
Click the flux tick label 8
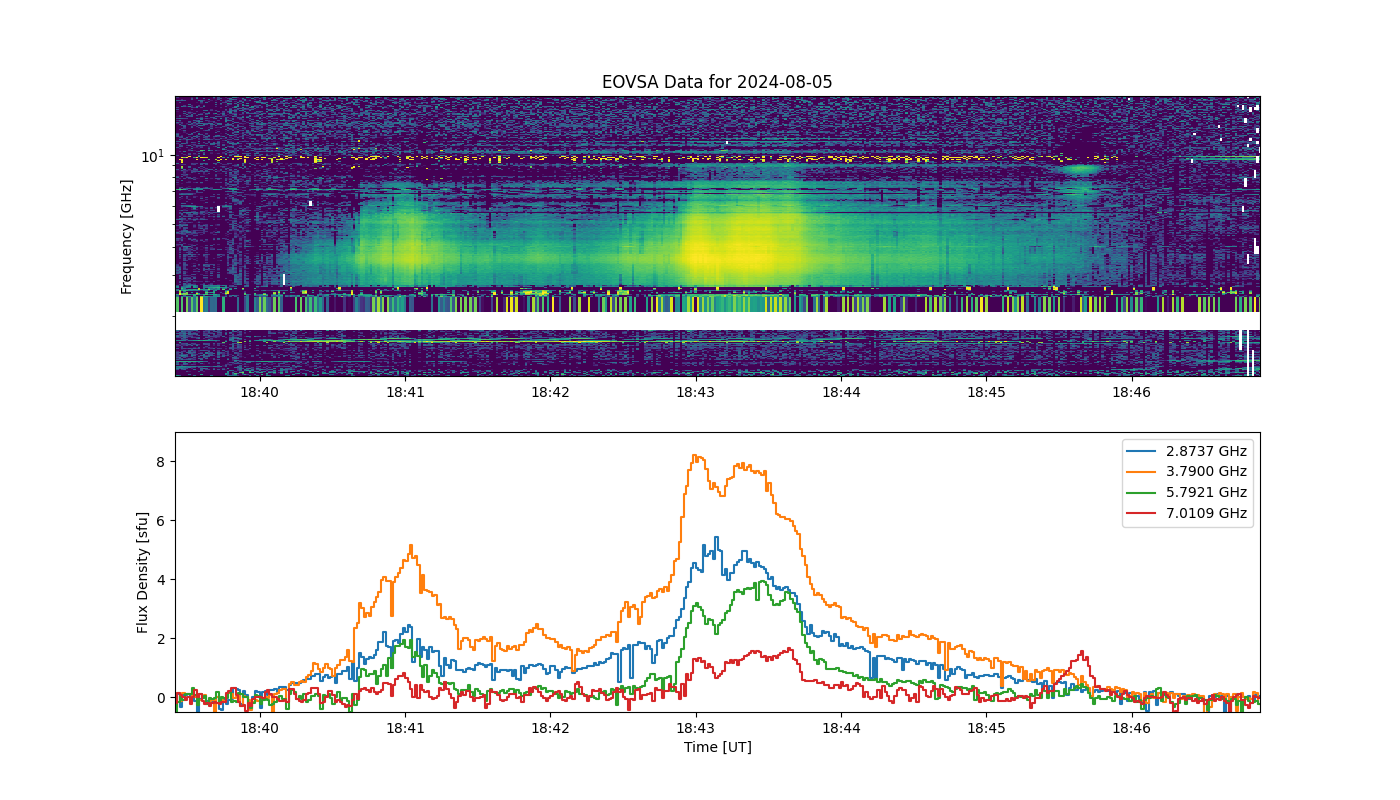click(x=159, y=462)
